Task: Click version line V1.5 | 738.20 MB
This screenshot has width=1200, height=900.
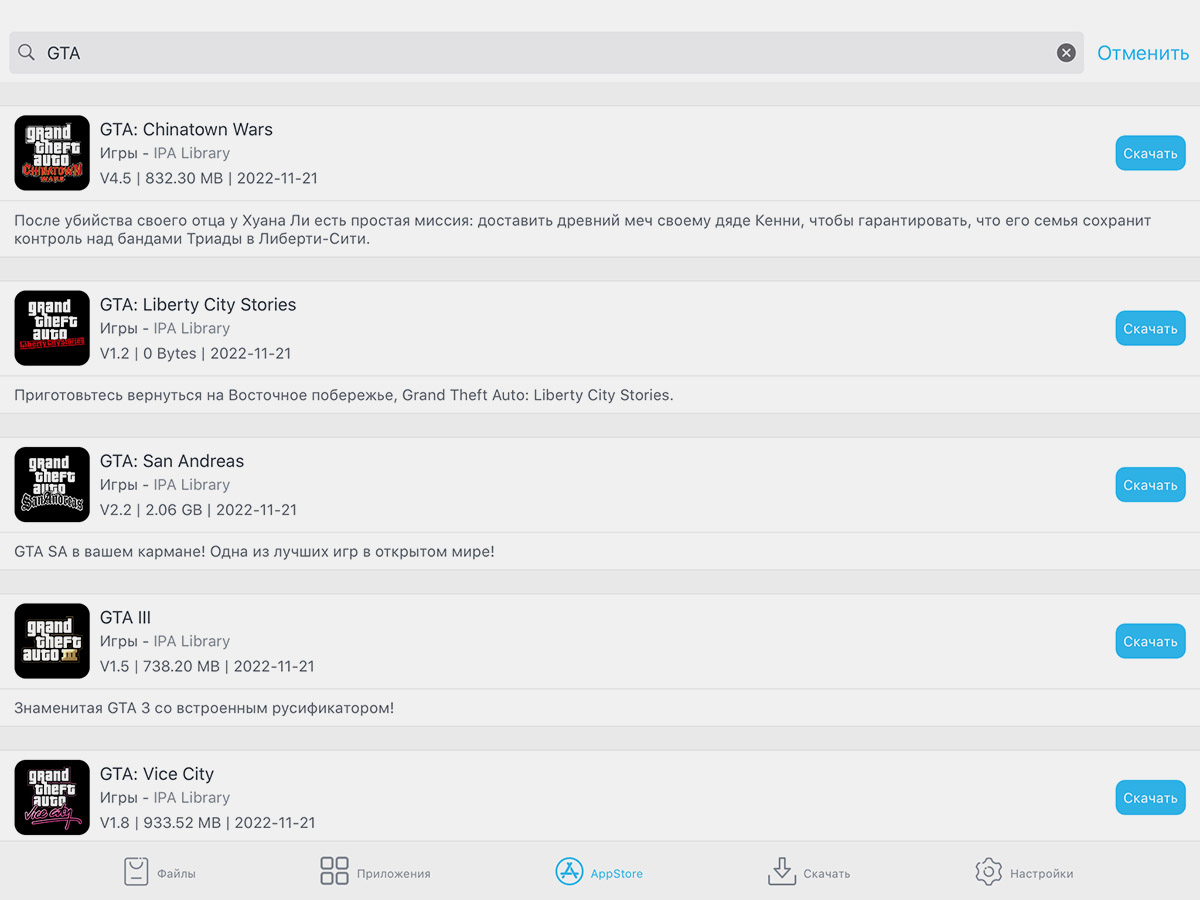Action: 207,666
